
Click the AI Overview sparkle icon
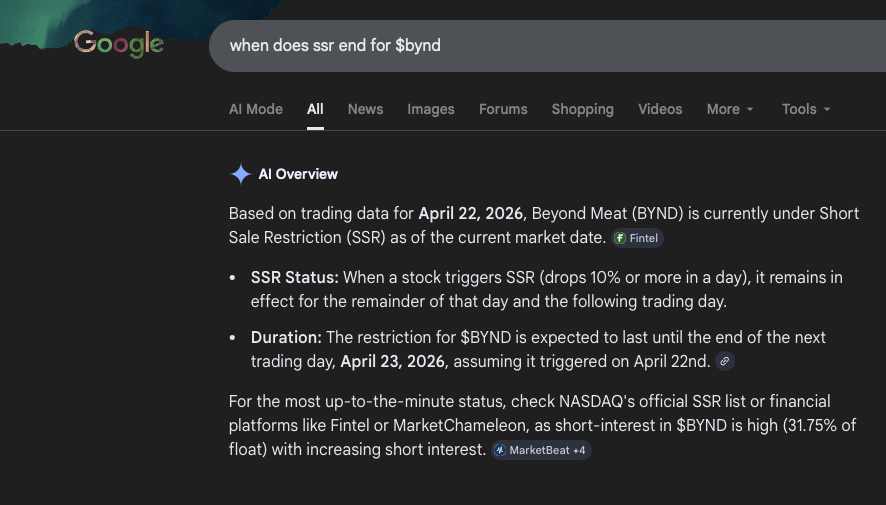[x=241, y=174]
